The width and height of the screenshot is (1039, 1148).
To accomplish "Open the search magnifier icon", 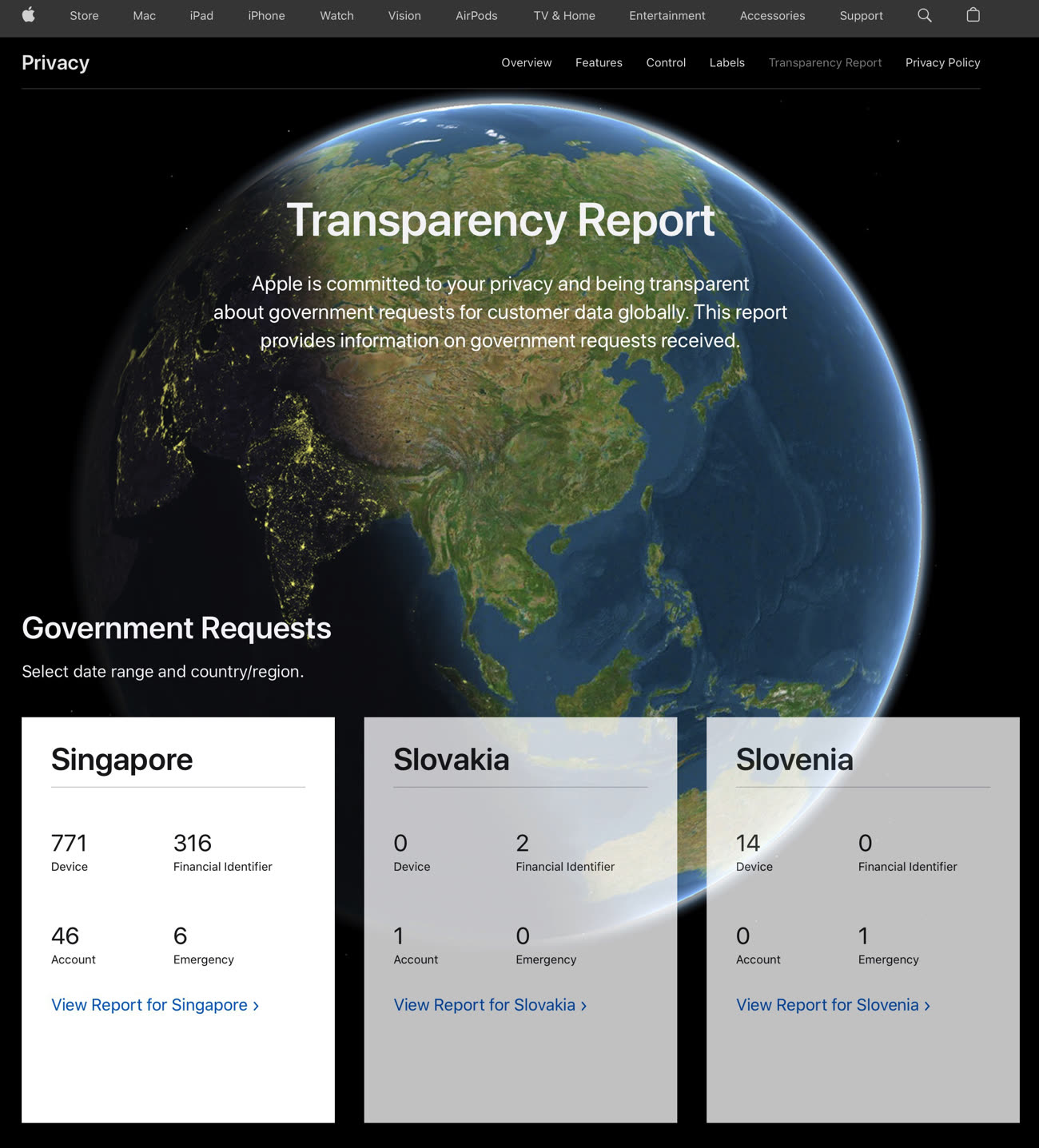I will (925, 15).
